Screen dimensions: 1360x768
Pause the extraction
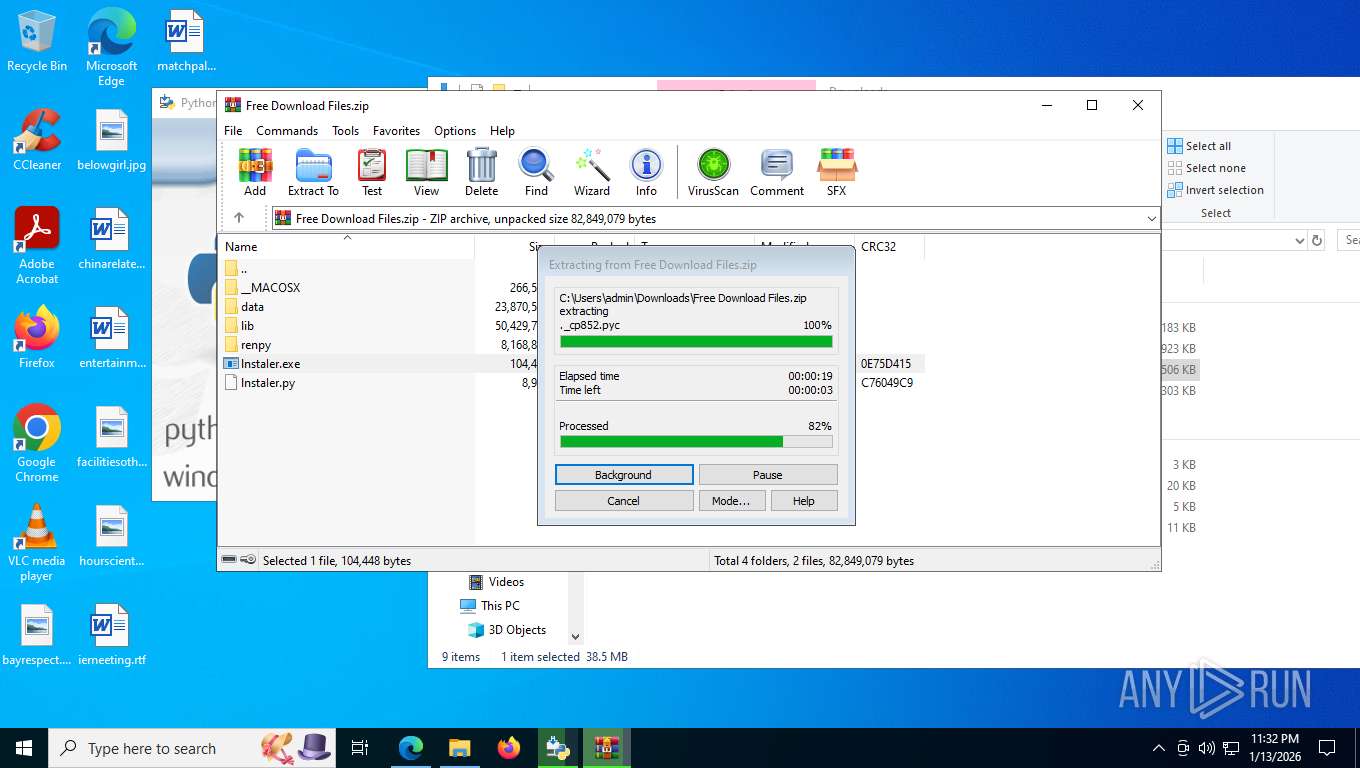pyautogui.click(x=768, y=475)
